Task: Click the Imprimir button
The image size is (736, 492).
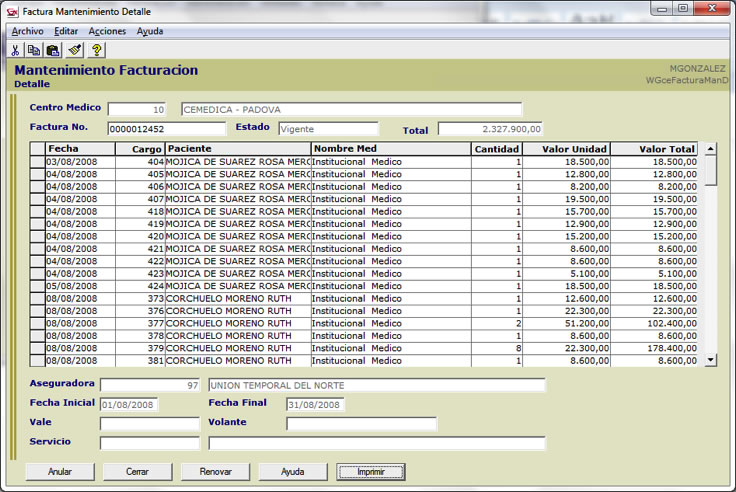Action: coord(371,472)
